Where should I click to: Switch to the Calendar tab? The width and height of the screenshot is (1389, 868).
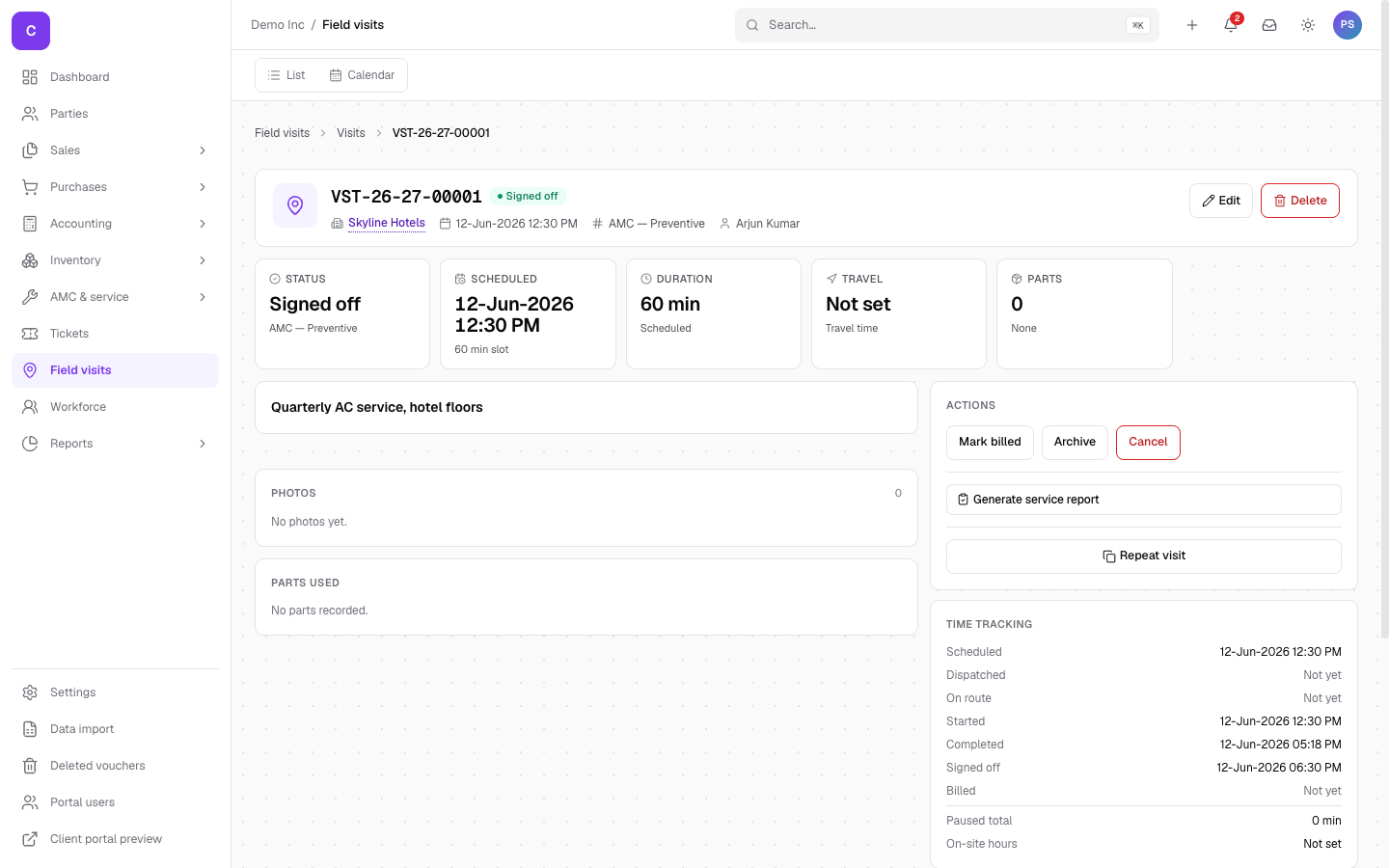[x=362, y=75]
